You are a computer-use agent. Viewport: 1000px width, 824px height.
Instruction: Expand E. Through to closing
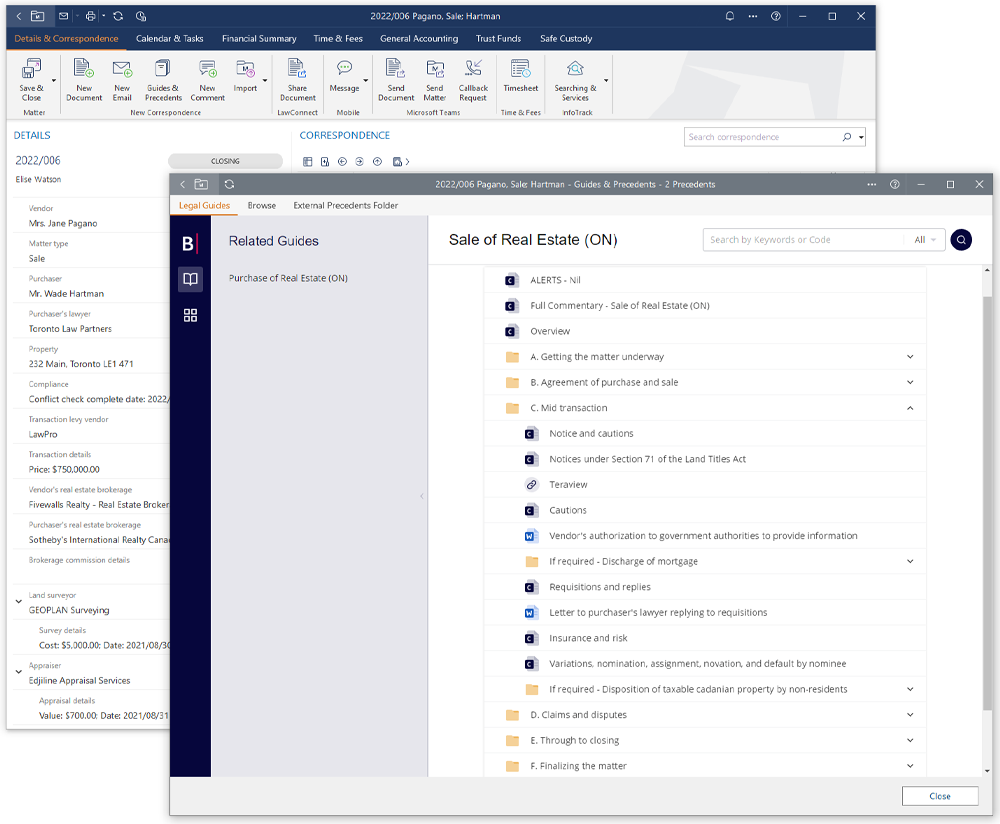point(910,740)
